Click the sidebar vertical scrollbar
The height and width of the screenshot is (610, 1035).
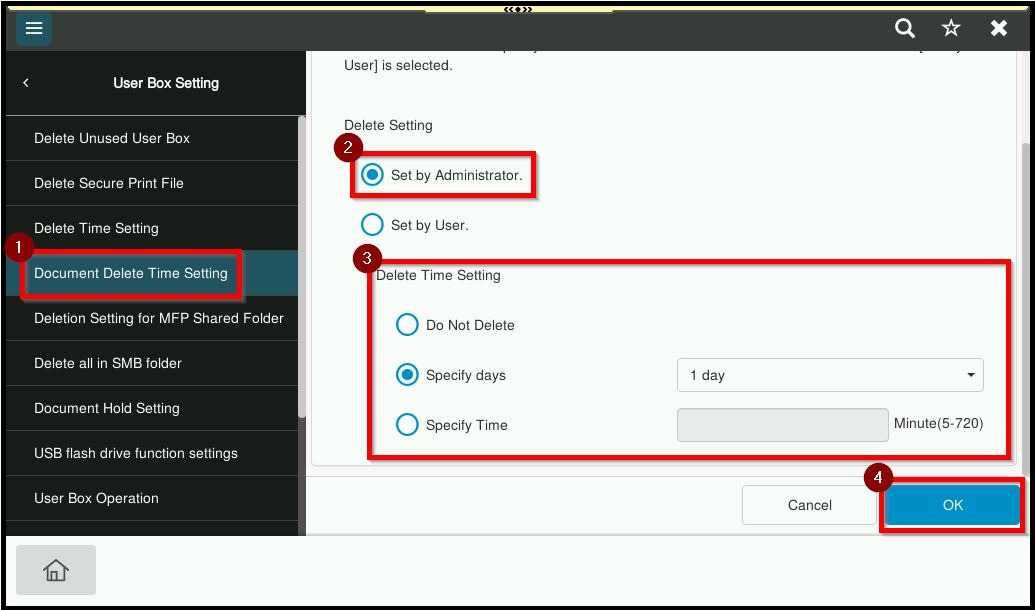click(x=302, y=270)
